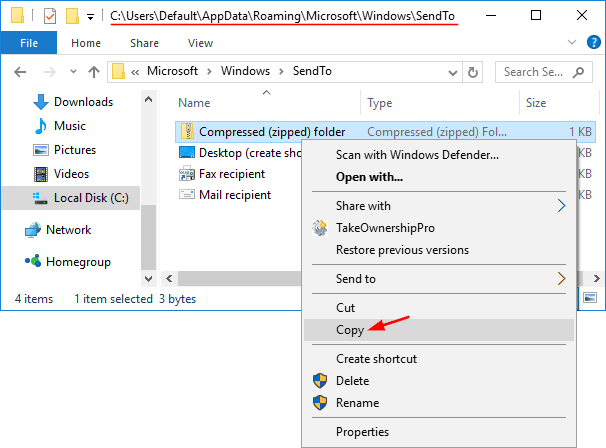Click the Desktop shortcut file icon
Viewport: 606px width, 448px height.
[187, 152]
